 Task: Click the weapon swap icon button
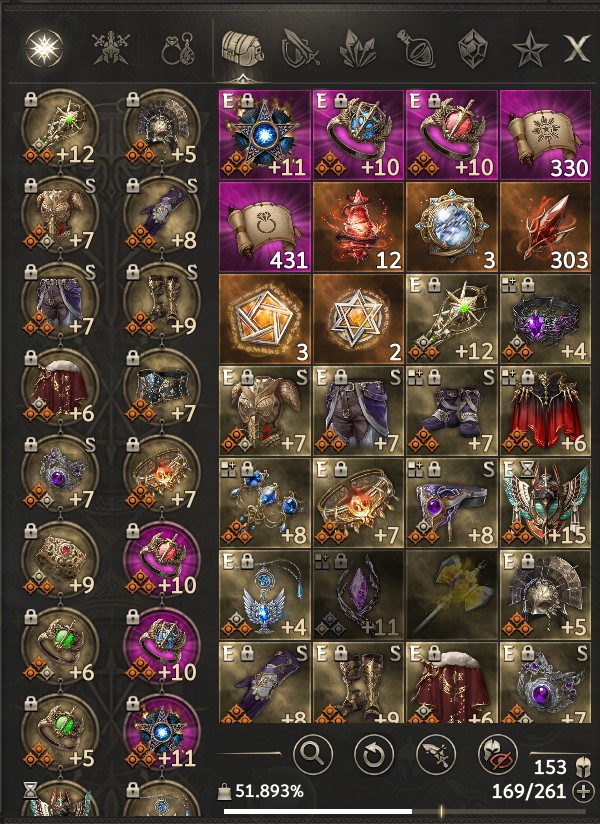[436, 755]
